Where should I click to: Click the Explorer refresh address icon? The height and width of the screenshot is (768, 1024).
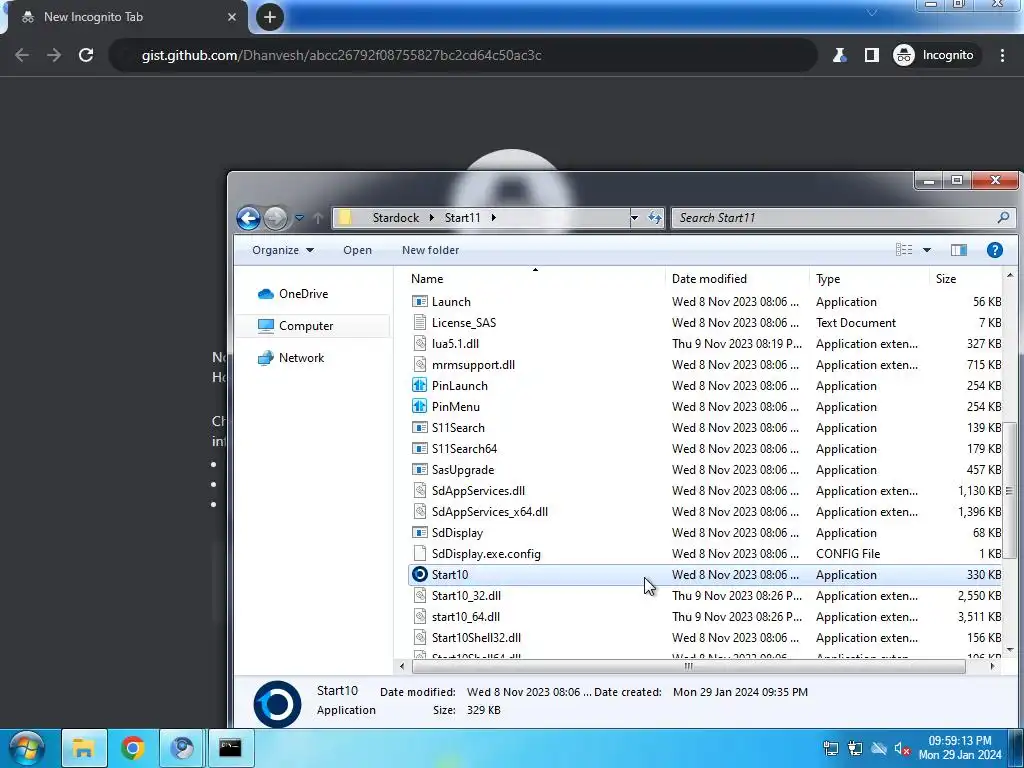click(x=654, y=218)
